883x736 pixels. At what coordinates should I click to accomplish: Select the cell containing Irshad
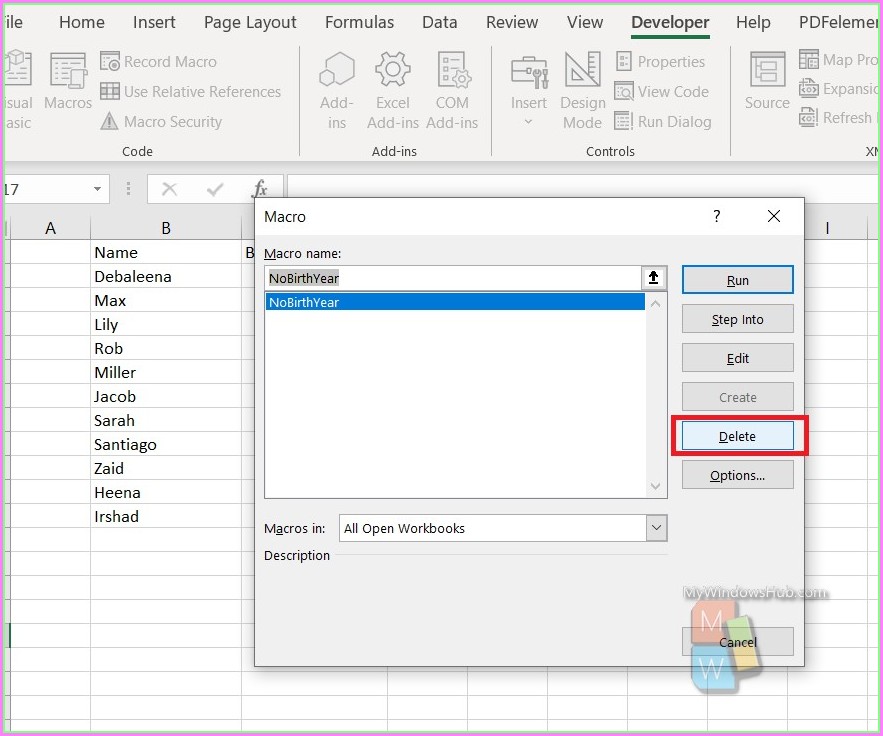166,516
